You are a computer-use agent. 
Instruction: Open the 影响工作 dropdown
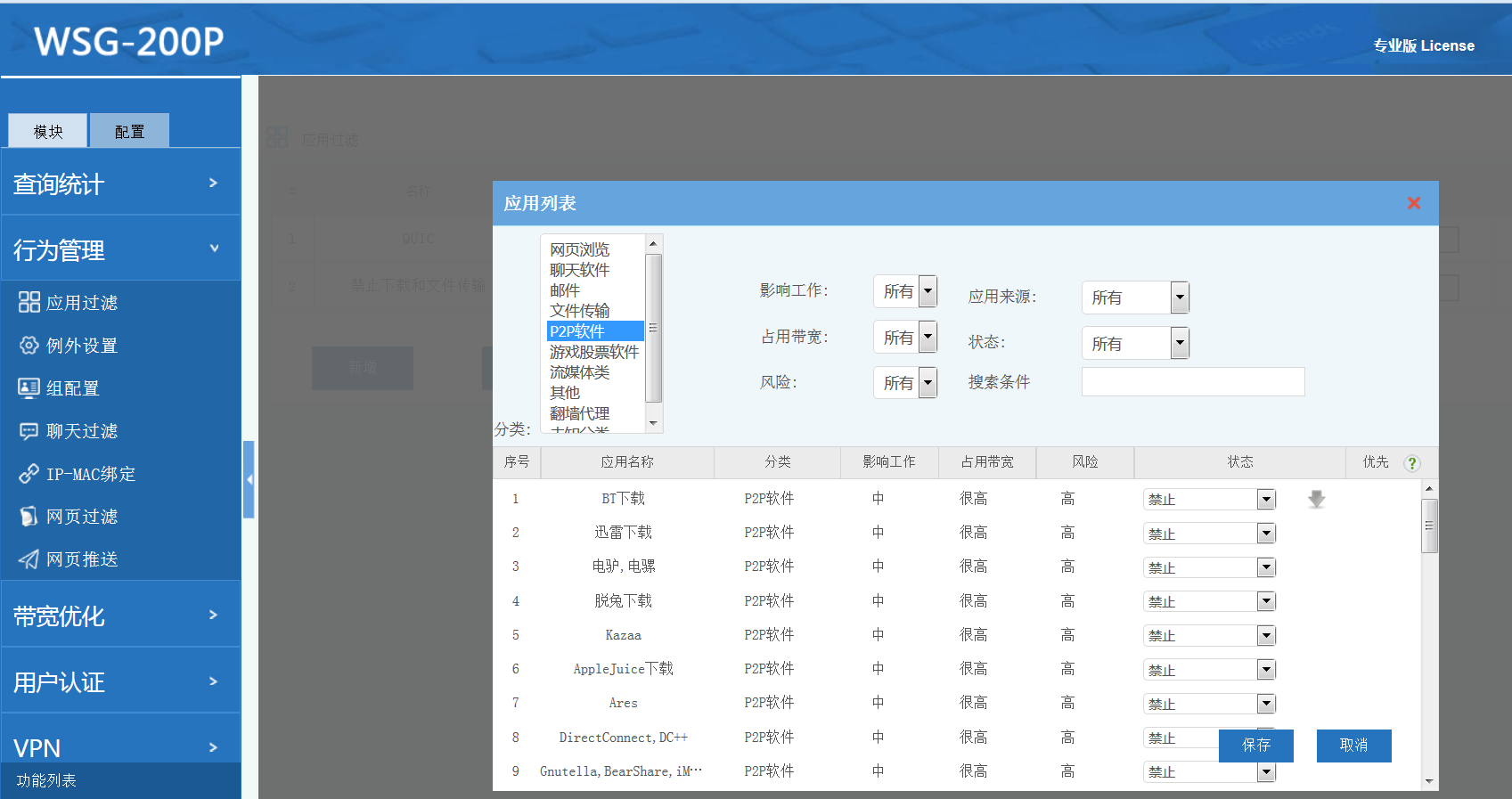[x=905, y=291]
